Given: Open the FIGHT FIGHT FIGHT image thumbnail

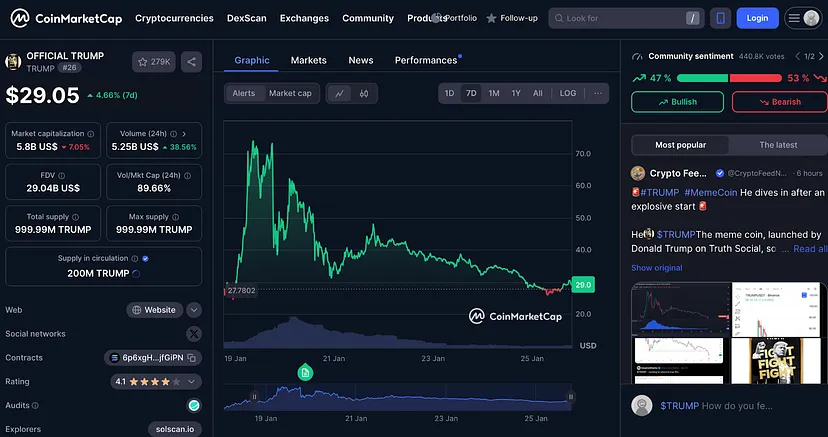Looking at the screenshot, I should click(776, 360).
